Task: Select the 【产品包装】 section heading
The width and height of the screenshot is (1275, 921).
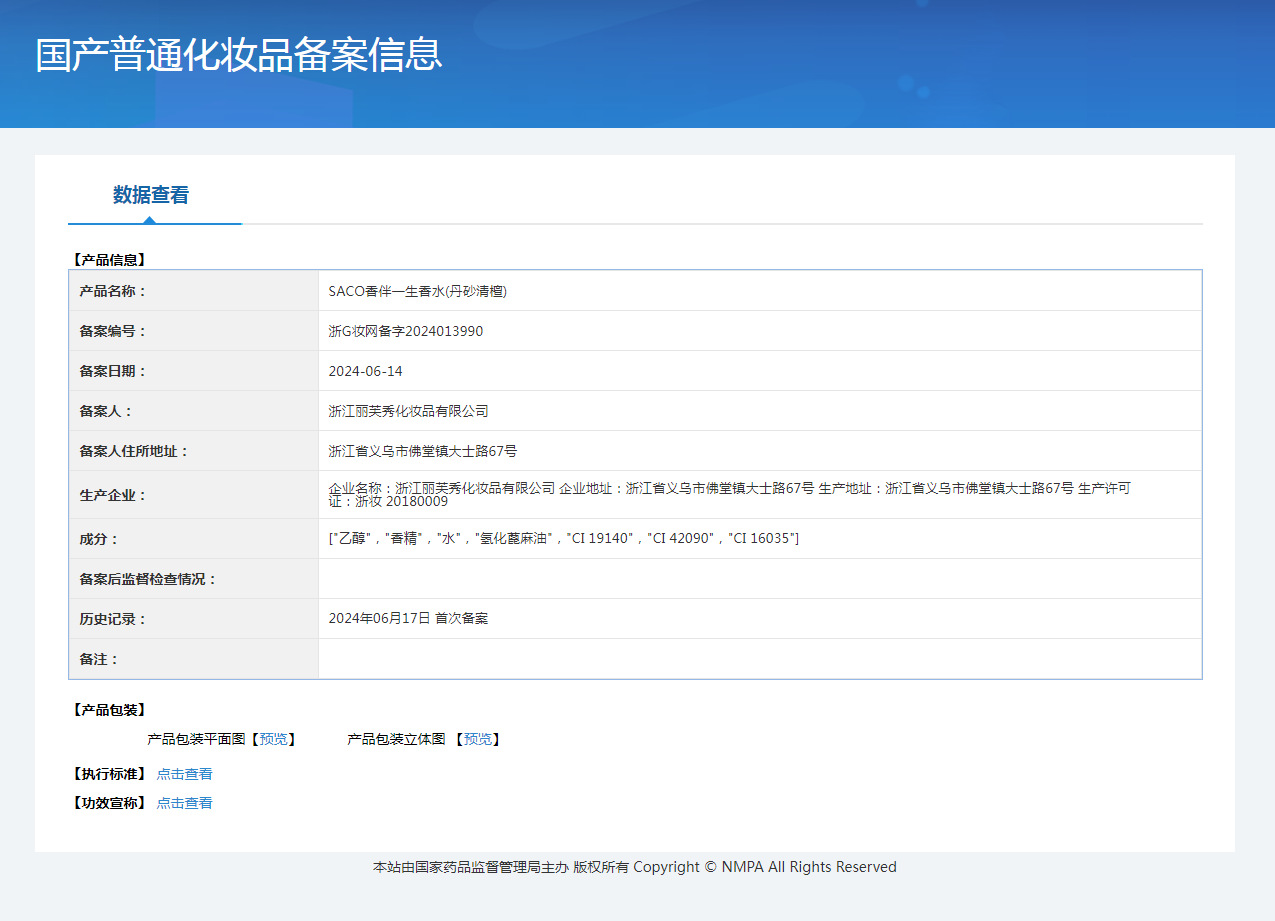Action: pyautogui.click(x=109, y=710)
